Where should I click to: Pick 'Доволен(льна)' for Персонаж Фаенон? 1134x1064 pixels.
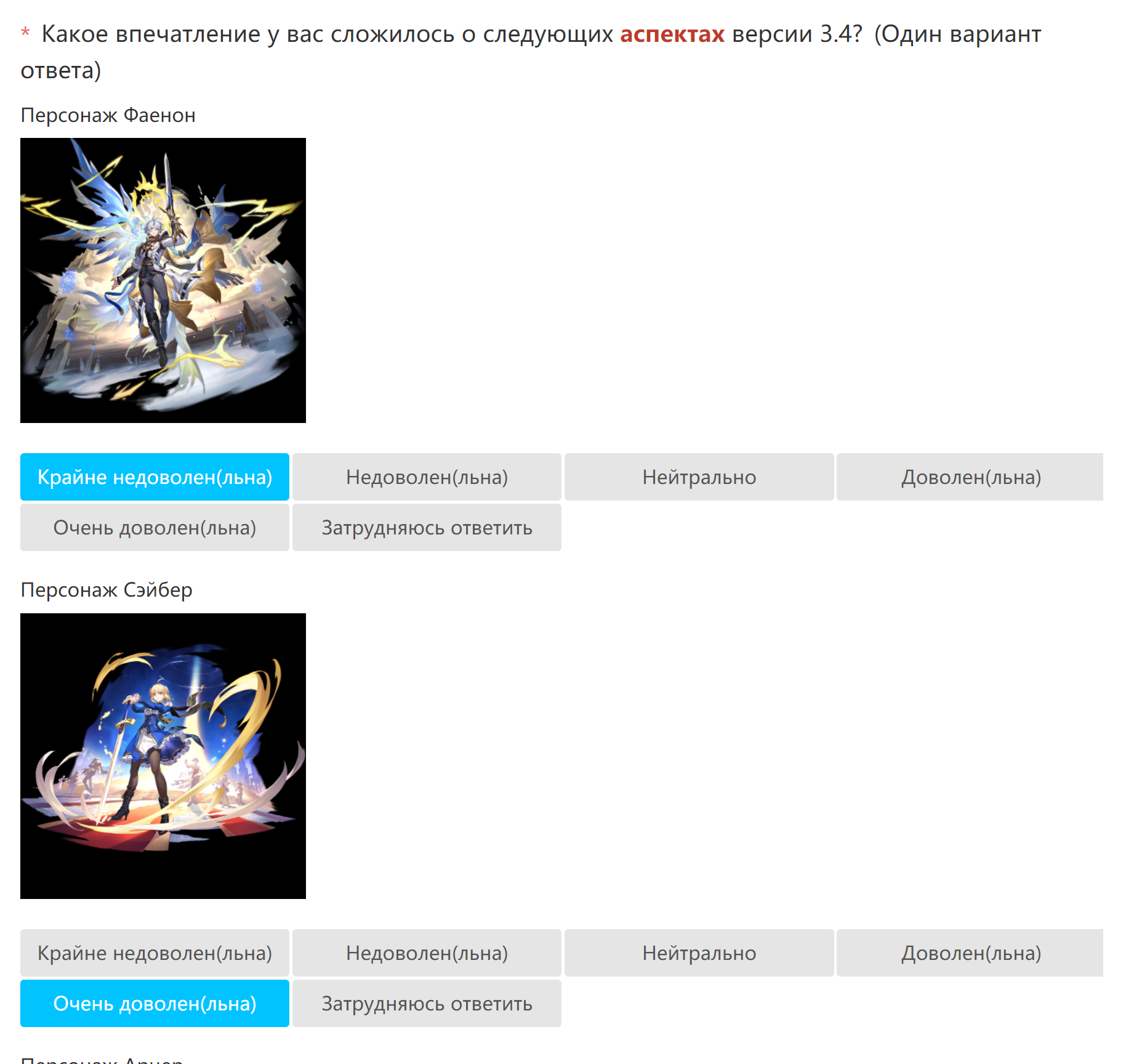click(x=970, y=477)
